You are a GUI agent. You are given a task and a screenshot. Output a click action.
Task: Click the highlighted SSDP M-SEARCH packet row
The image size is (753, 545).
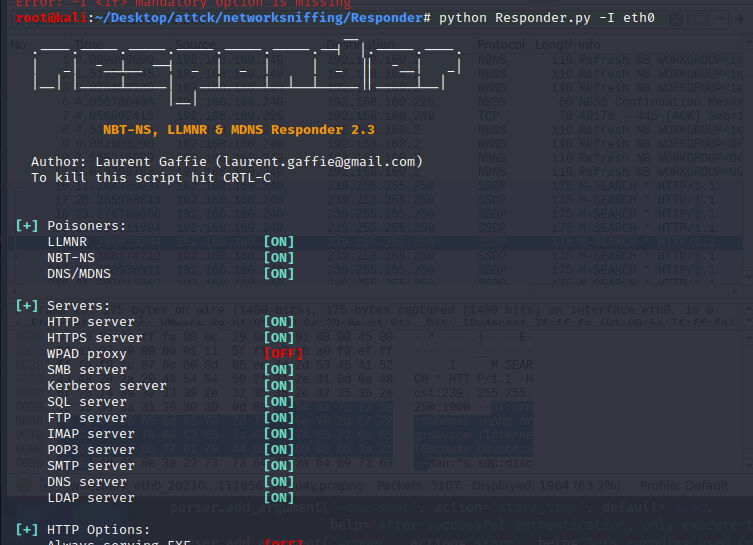(375, 242)
